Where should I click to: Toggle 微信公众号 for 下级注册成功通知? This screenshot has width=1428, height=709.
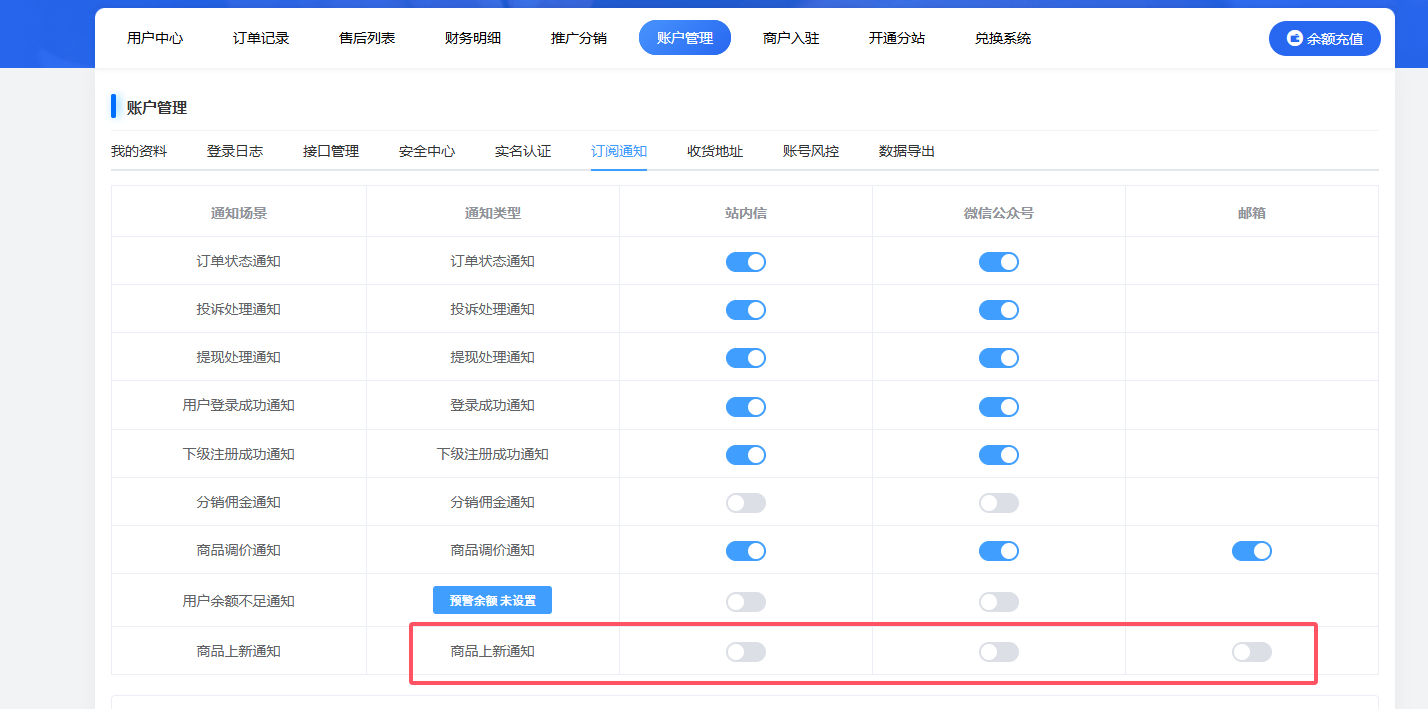coord(999,454)
